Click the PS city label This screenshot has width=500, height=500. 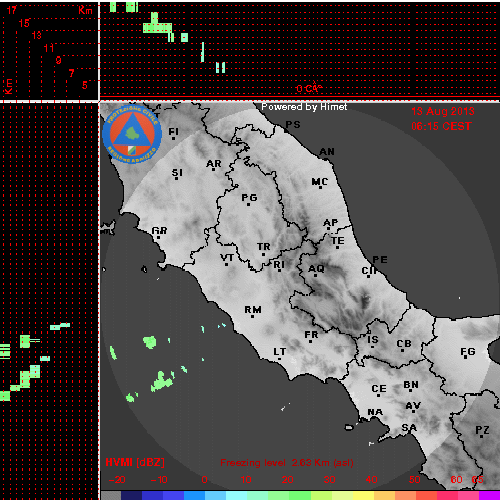click(x=293, y=124)
